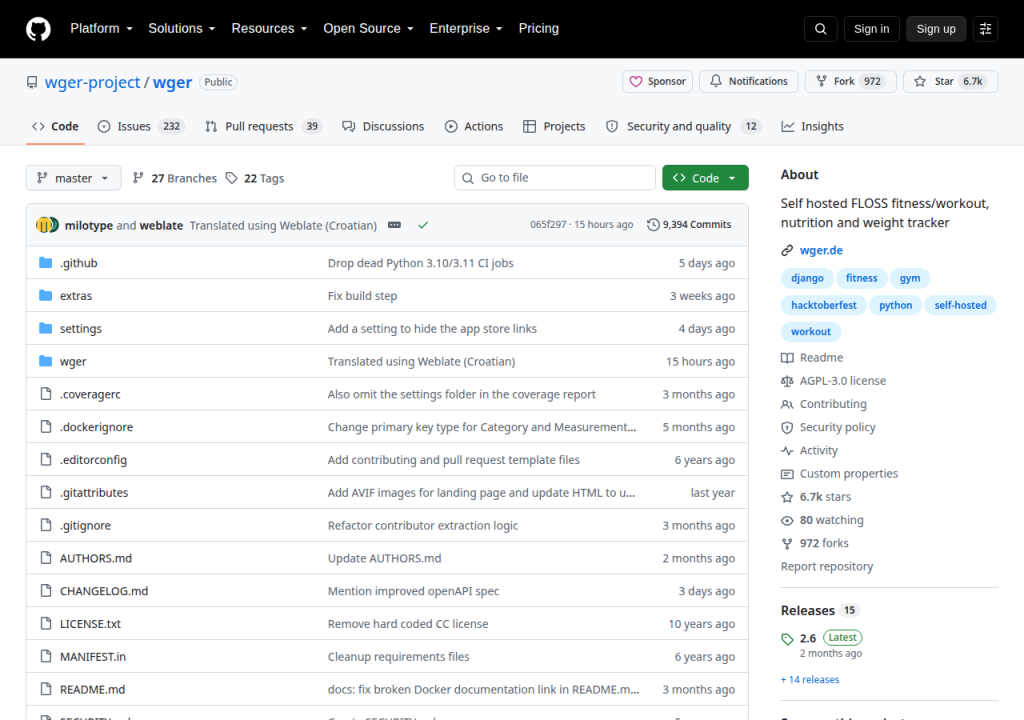Click the Readme book icon
Image resolution: width=1024 pixels, height=720 pixels.
click(x=787, y=358)
